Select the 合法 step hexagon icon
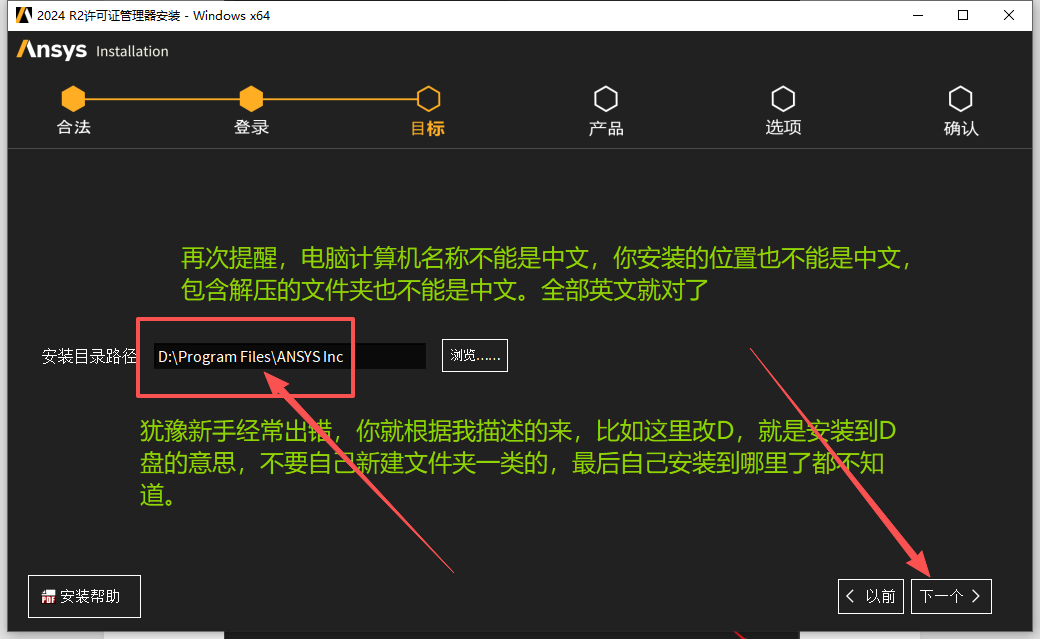1040x639 pixels. coord(73,98)
